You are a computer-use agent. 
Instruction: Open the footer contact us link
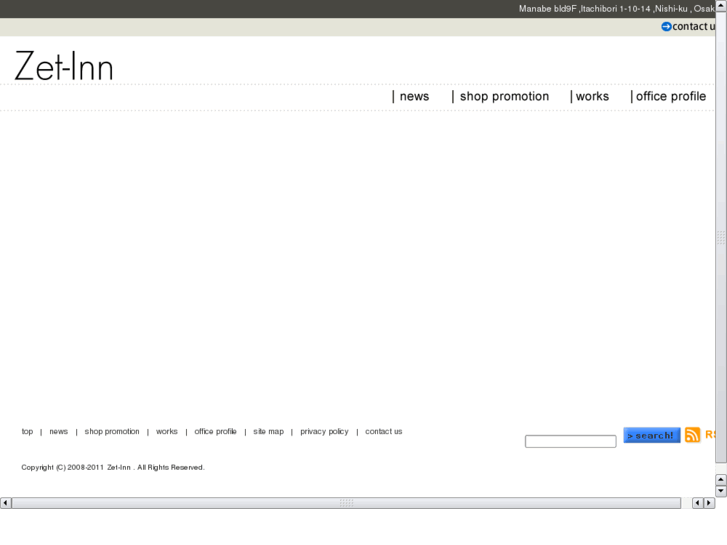(383, 431)
